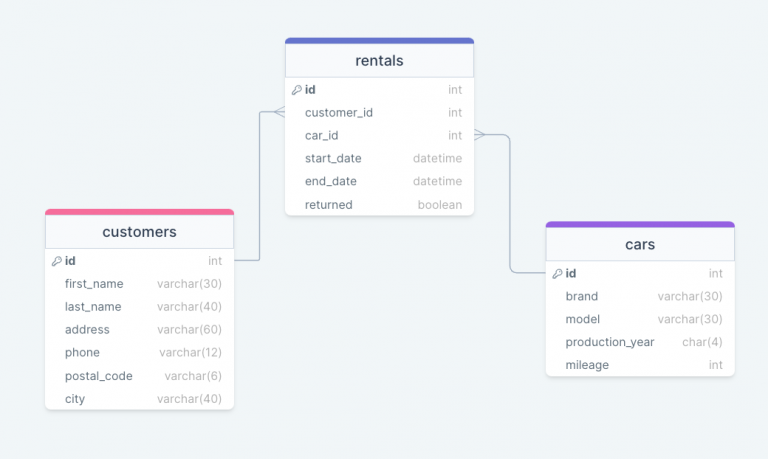Select the customer_id column in rentals
768x459 pixels.
pos(380,113)
